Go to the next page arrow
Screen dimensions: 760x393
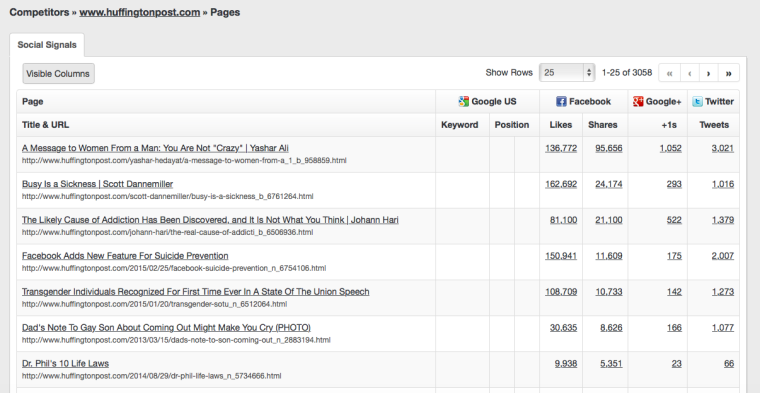click(x=709, y=73)
